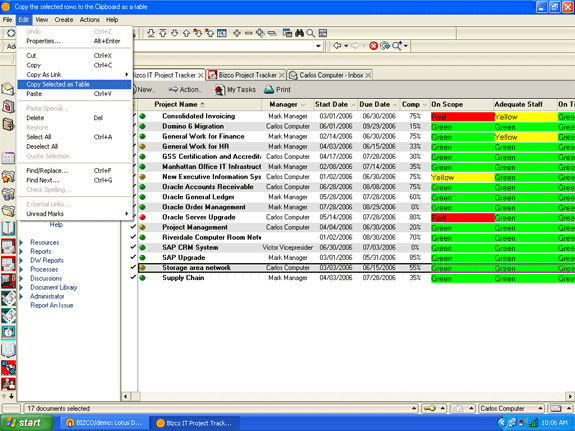Open the Document Library link
This screenshot has height=431, width=575.
[54, 287]
